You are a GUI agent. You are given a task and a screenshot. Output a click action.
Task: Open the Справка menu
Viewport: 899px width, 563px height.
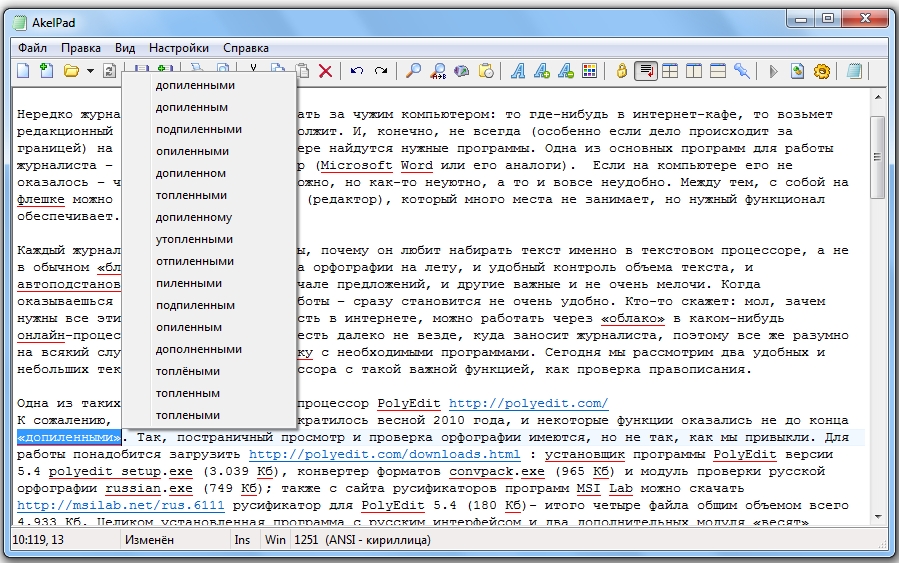[246, 48]
